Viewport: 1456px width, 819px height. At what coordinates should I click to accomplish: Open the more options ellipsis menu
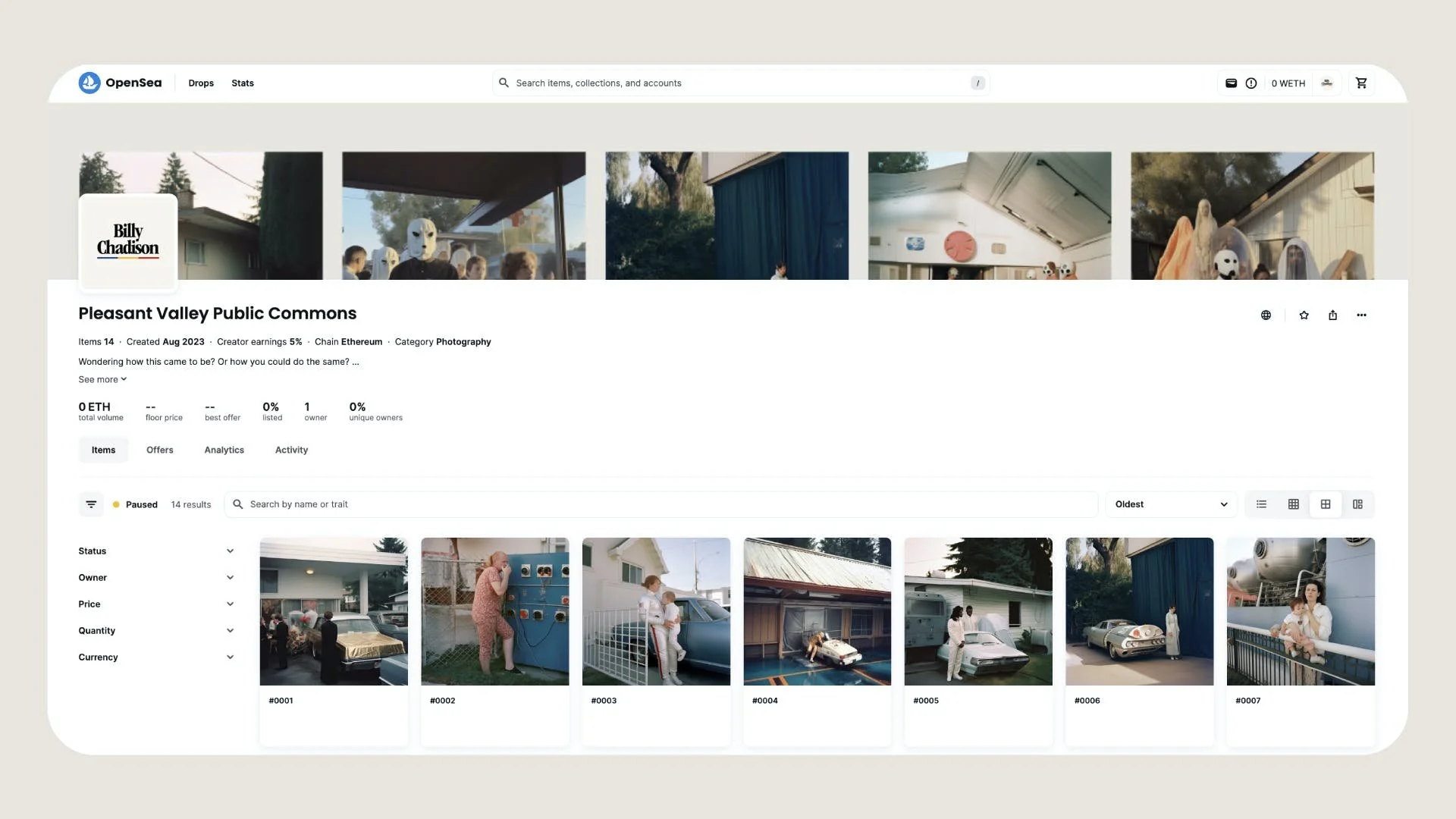click(1361, 315)
